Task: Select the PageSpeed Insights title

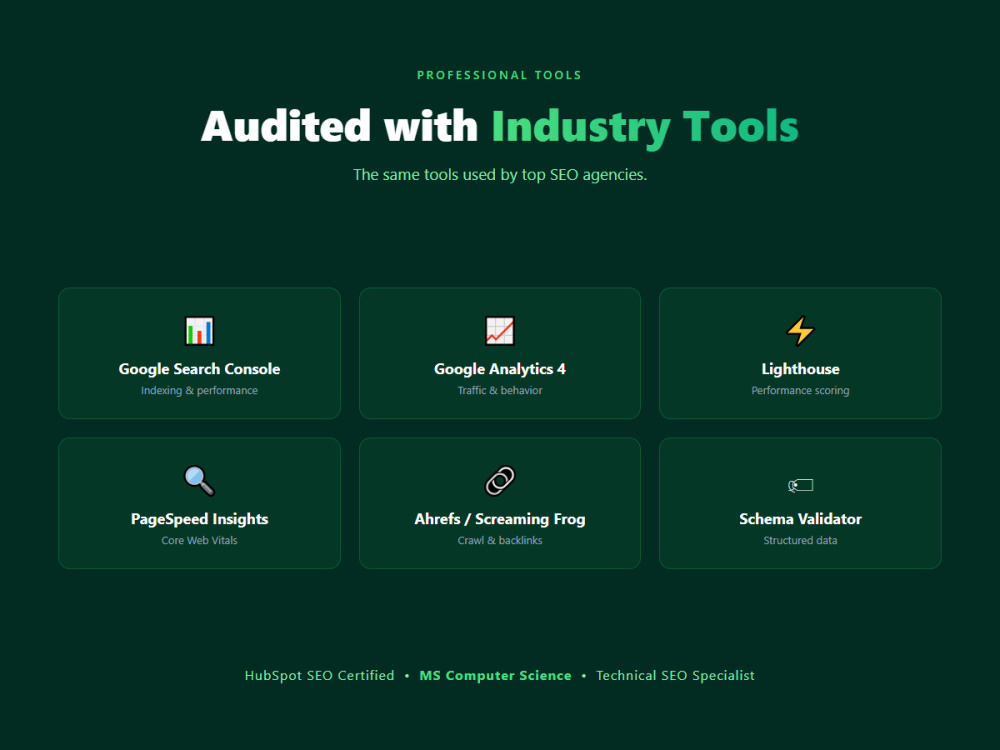Action: tap(199, 519)
